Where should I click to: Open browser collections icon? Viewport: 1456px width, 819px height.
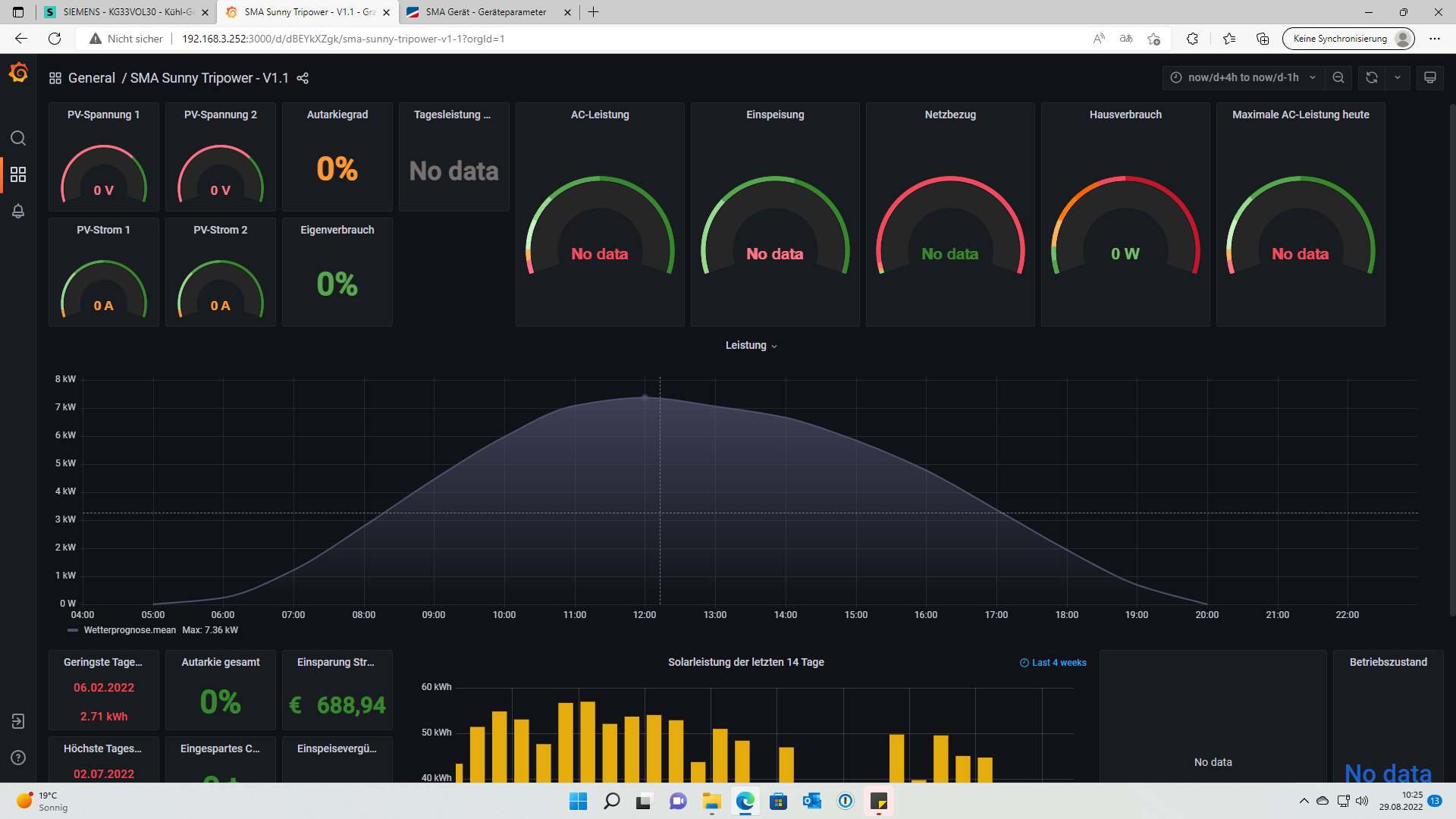point(1263,39)
